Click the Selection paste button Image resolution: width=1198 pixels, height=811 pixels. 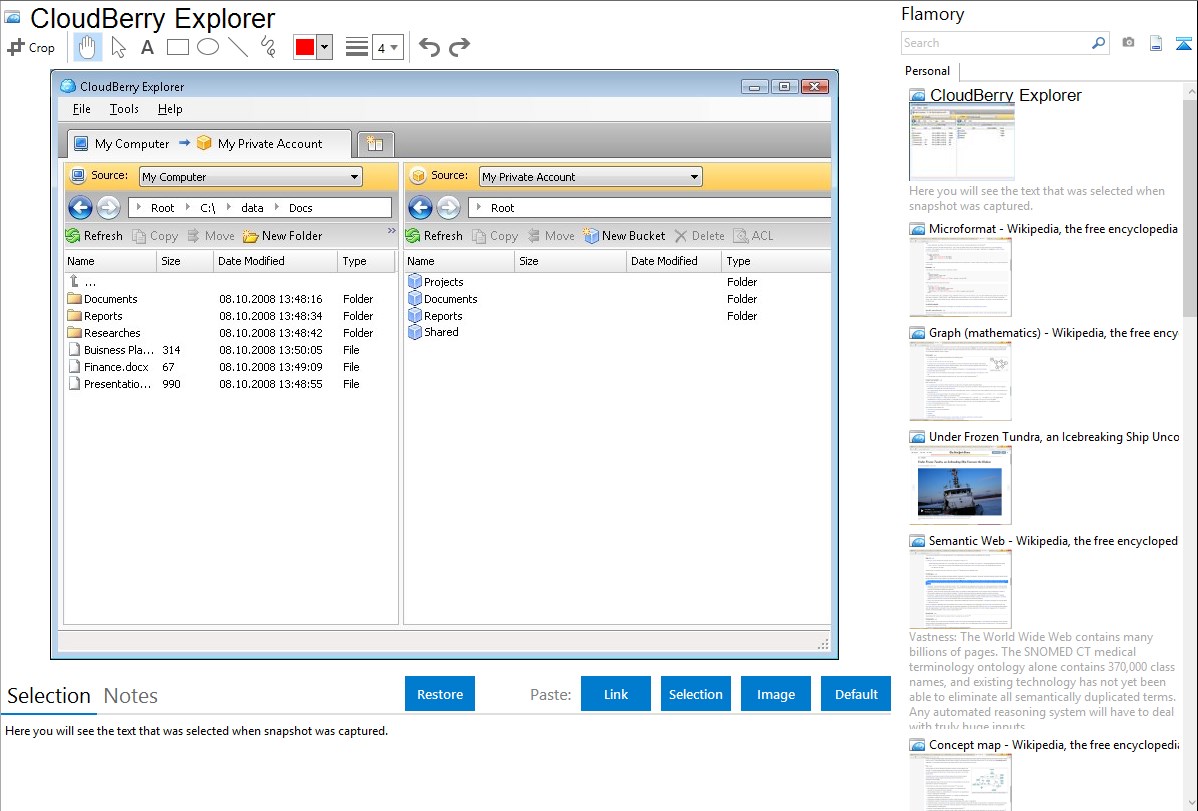click(695, 694)
